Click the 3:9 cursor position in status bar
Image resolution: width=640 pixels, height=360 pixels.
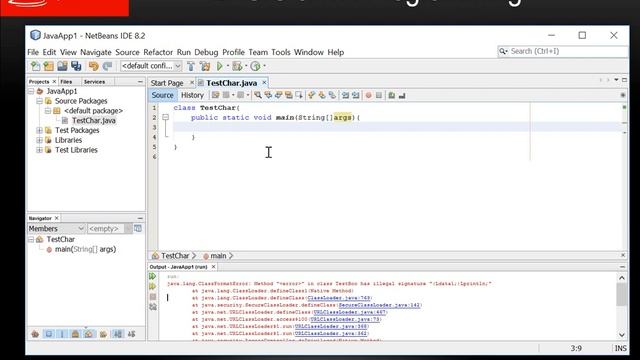pyautogui.click(x=576, y=348)
